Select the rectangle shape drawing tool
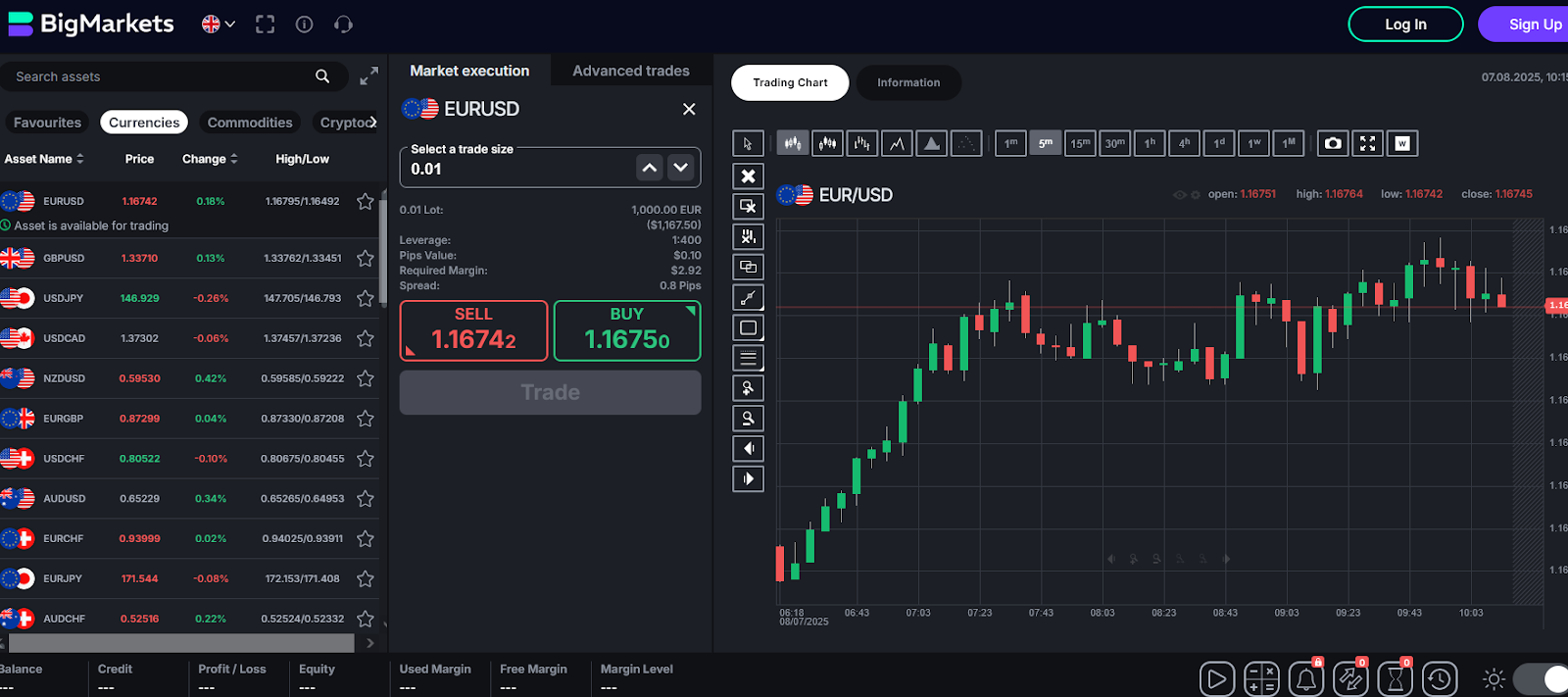The height and width of the screenshot is (697, 1568). (748, 327)
